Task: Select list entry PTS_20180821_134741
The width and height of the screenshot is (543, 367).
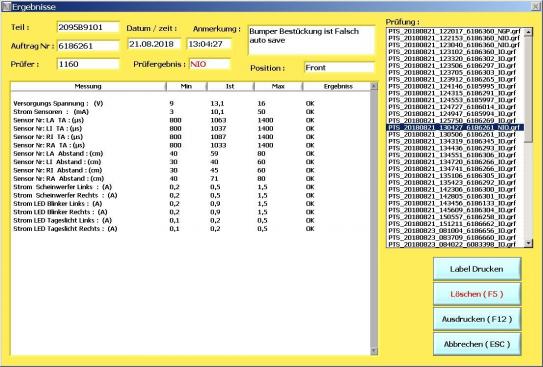Action: click(454, 169)
